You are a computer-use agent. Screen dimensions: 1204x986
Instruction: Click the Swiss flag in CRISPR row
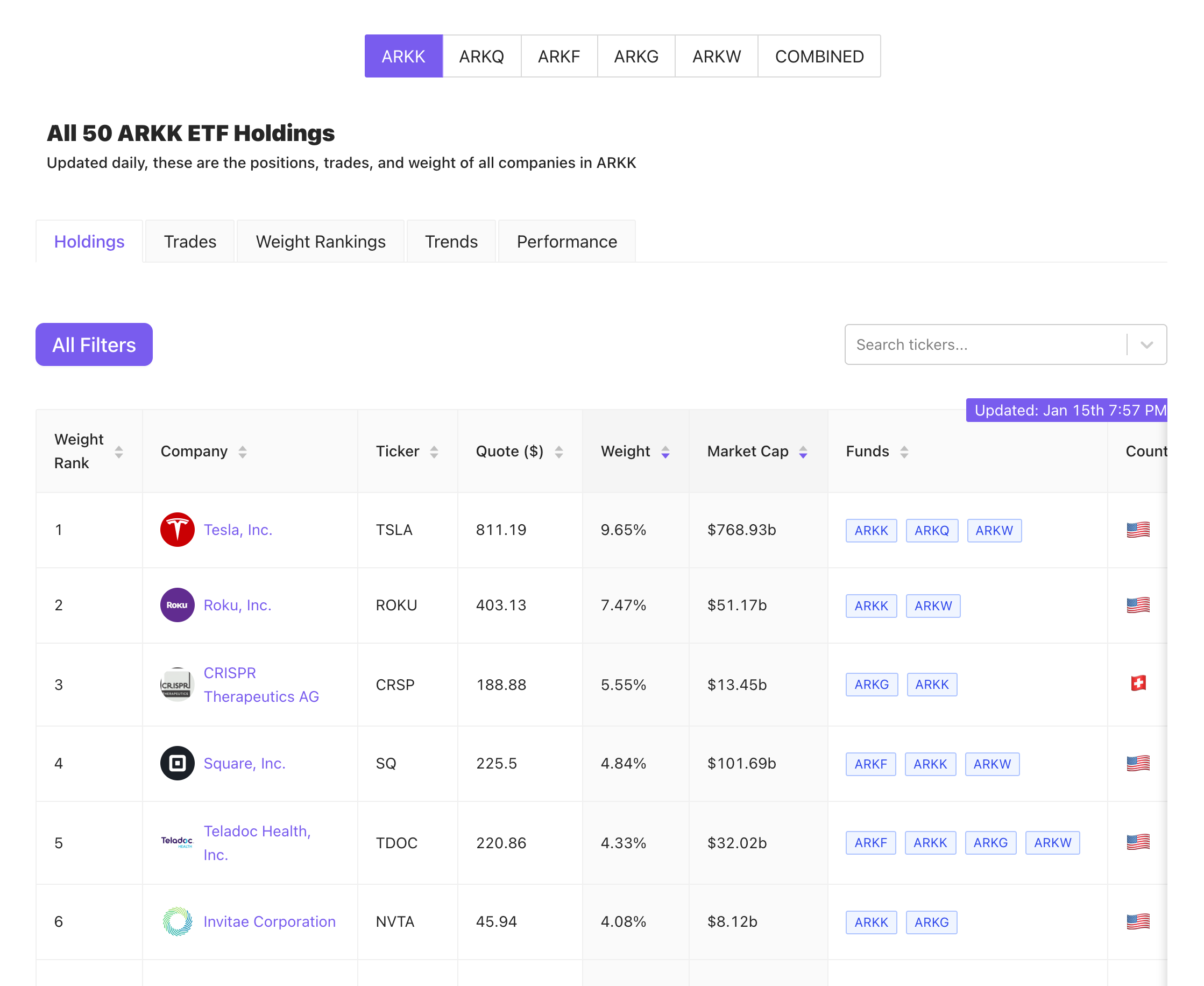coord(1138,684)
